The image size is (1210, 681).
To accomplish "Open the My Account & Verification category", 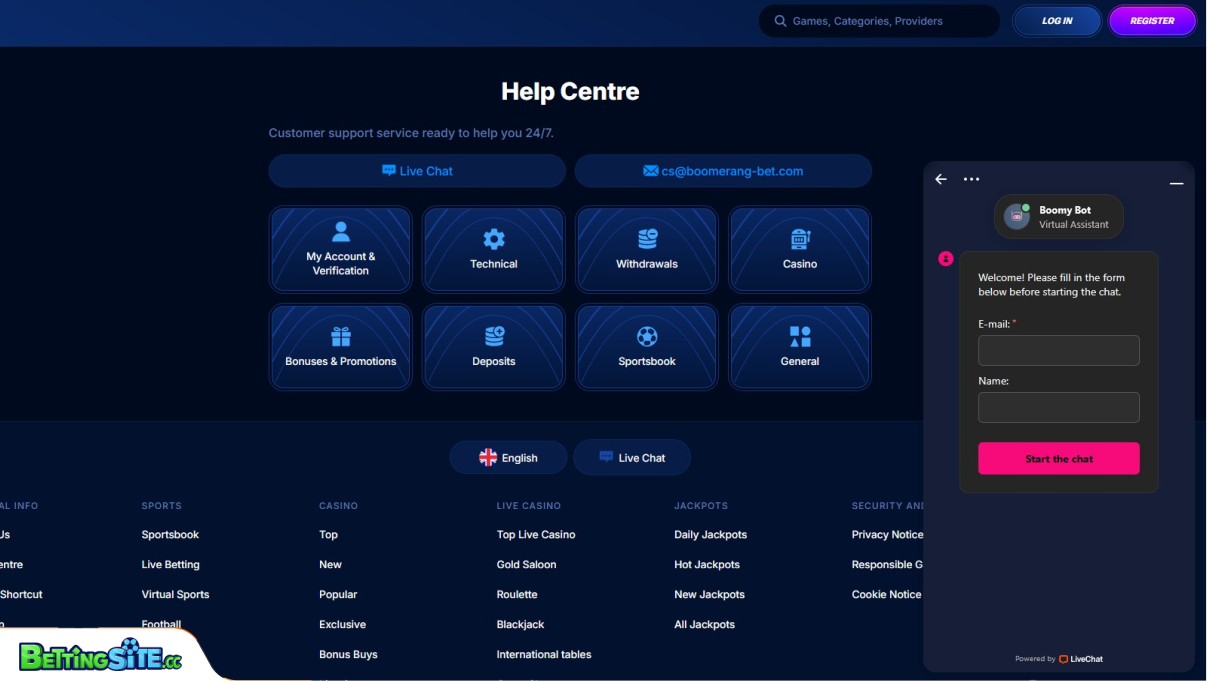I will (341, 249).
